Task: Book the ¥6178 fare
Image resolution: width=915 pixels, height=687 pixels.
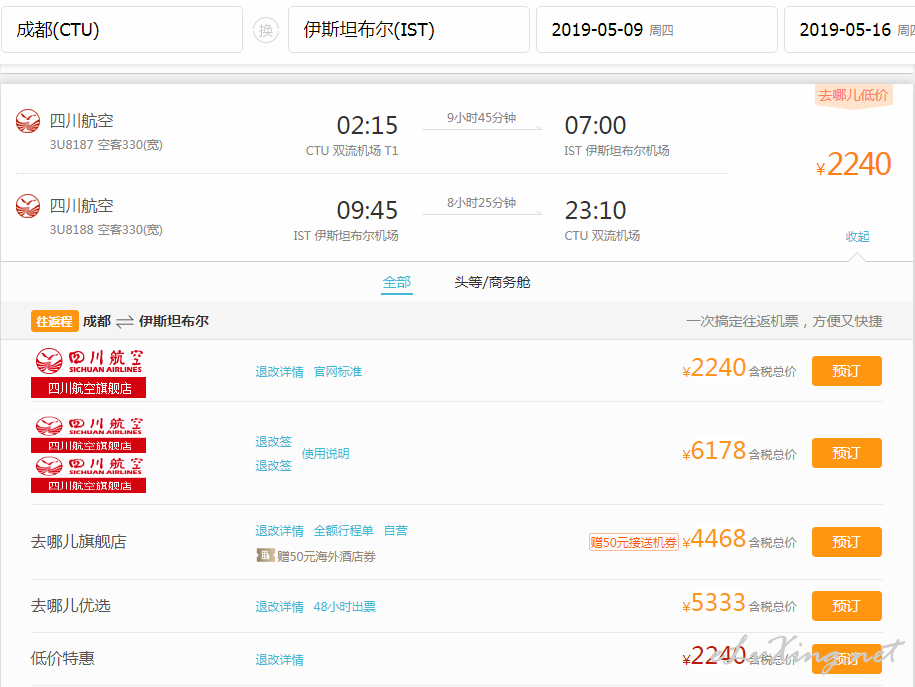Action: pyautogui.click(x=847, y=453)
